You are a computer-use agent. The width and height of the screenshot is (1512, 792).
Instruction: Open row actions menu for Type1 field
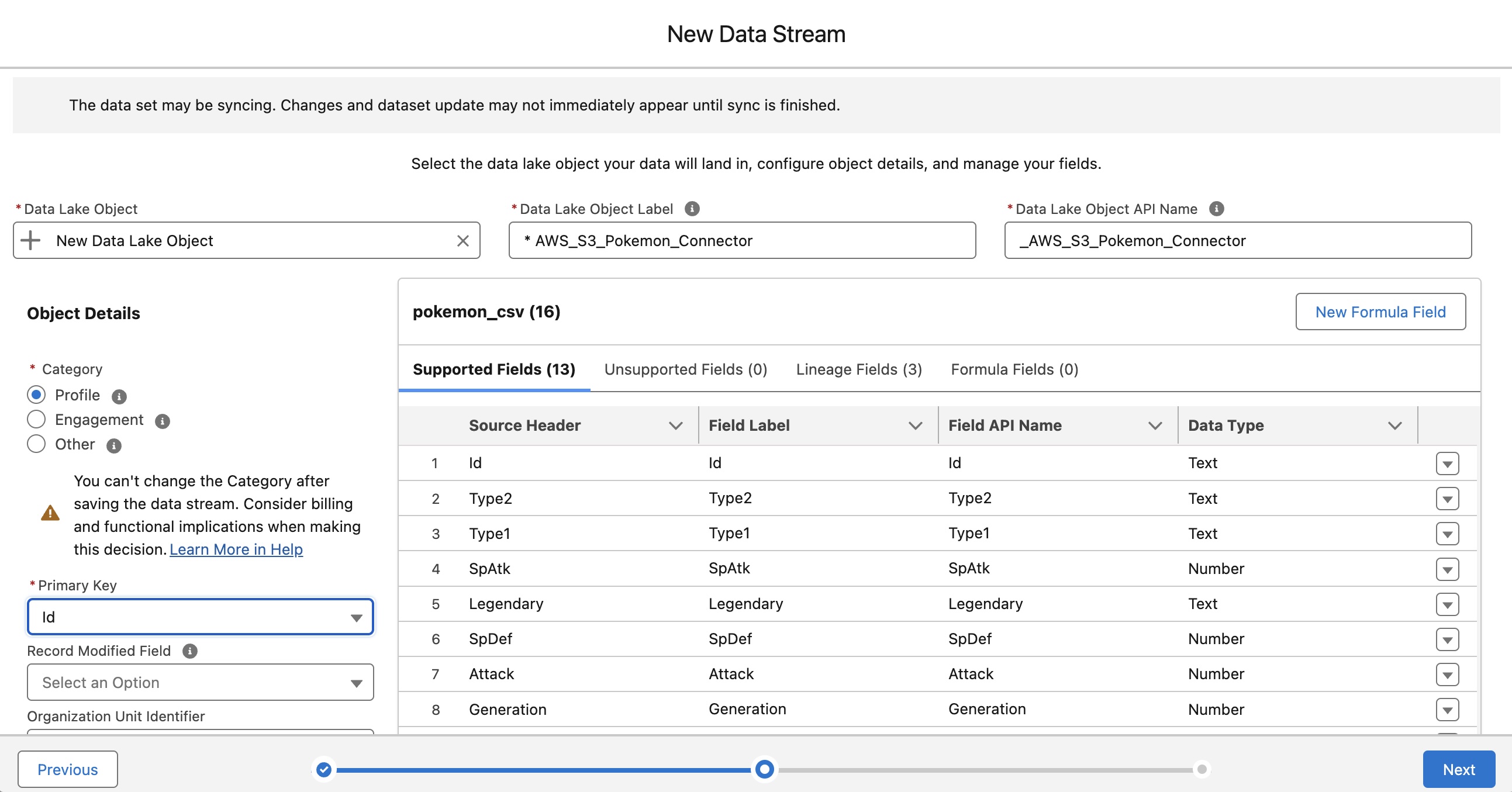(1447, 534)
